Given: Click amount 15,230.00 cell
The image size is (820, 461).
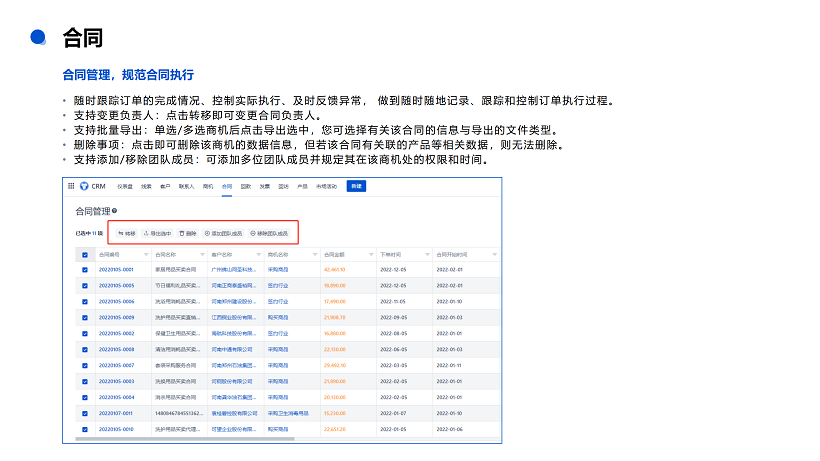Looking at the screenshot, I should tap(334, 413).
